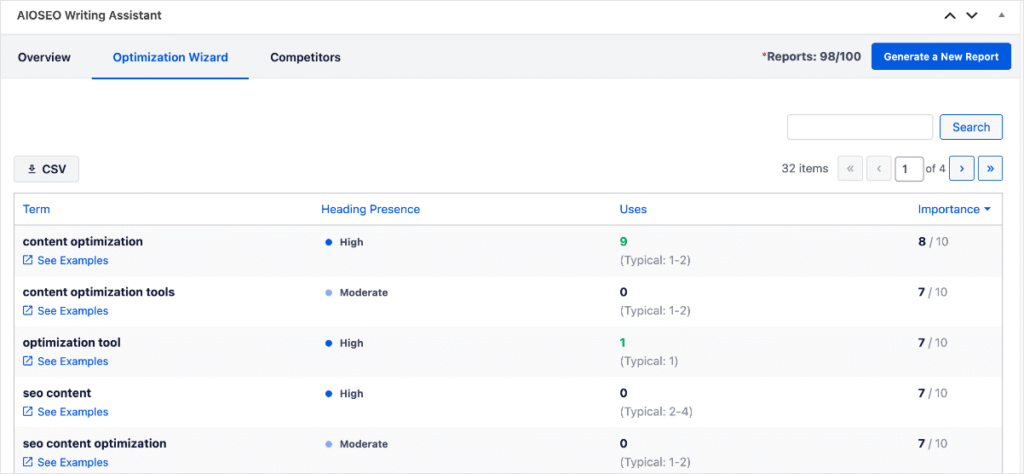Sort table by Term column

coord(37,210)
